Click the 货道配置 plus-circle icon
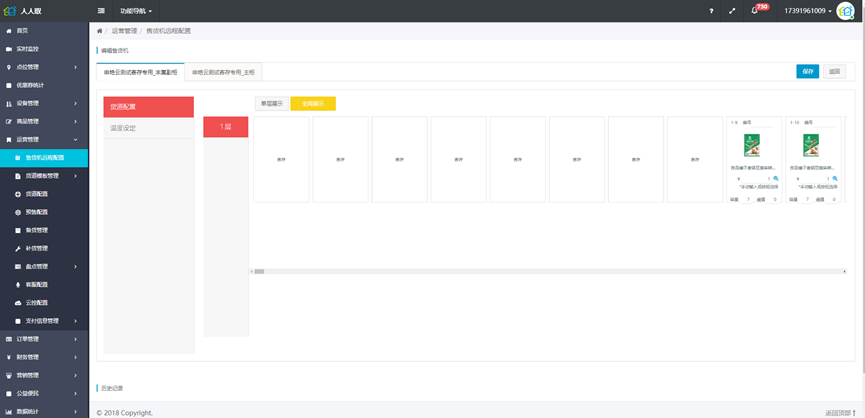The image size is (865, 418). [x=18, y=194]
